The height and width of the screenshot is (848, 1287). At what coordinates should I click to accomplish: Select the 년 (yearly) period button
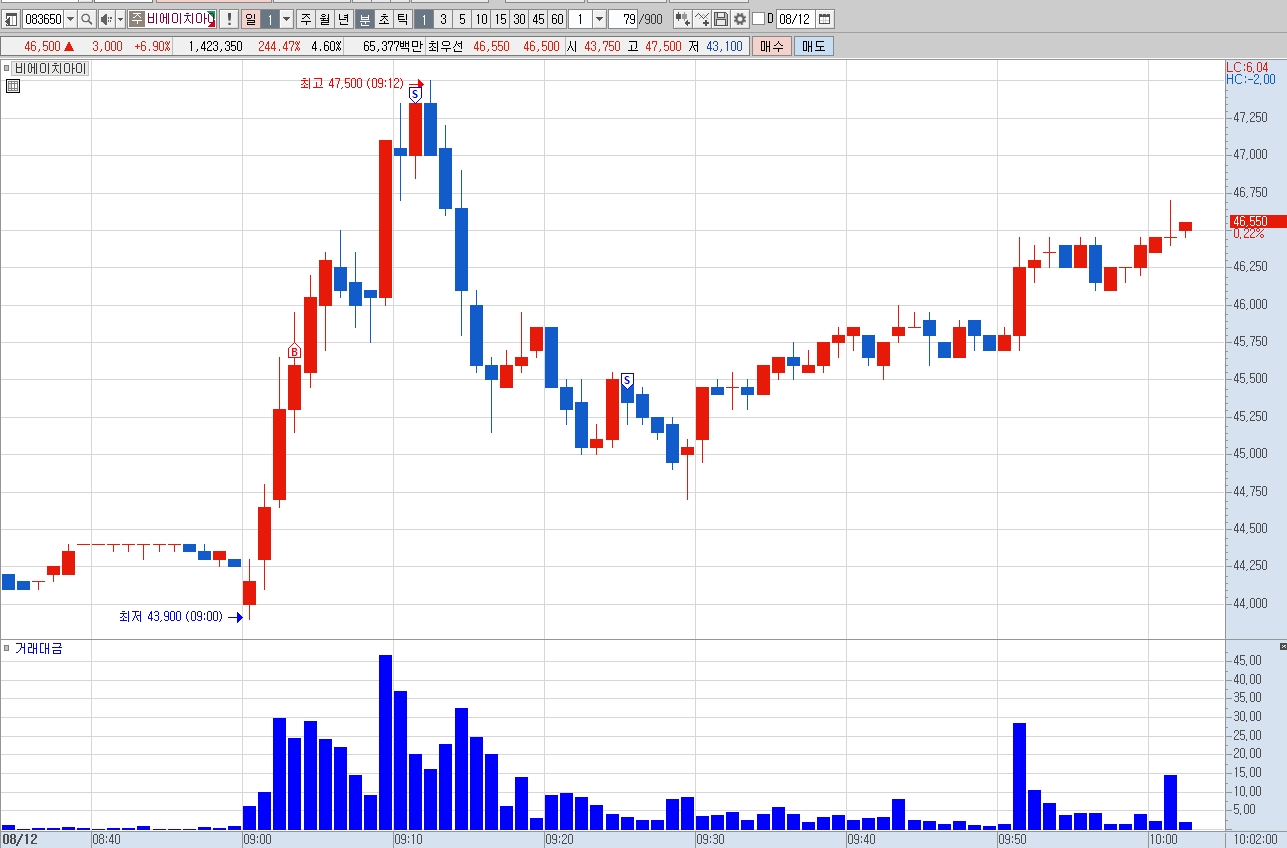point(344,19)
